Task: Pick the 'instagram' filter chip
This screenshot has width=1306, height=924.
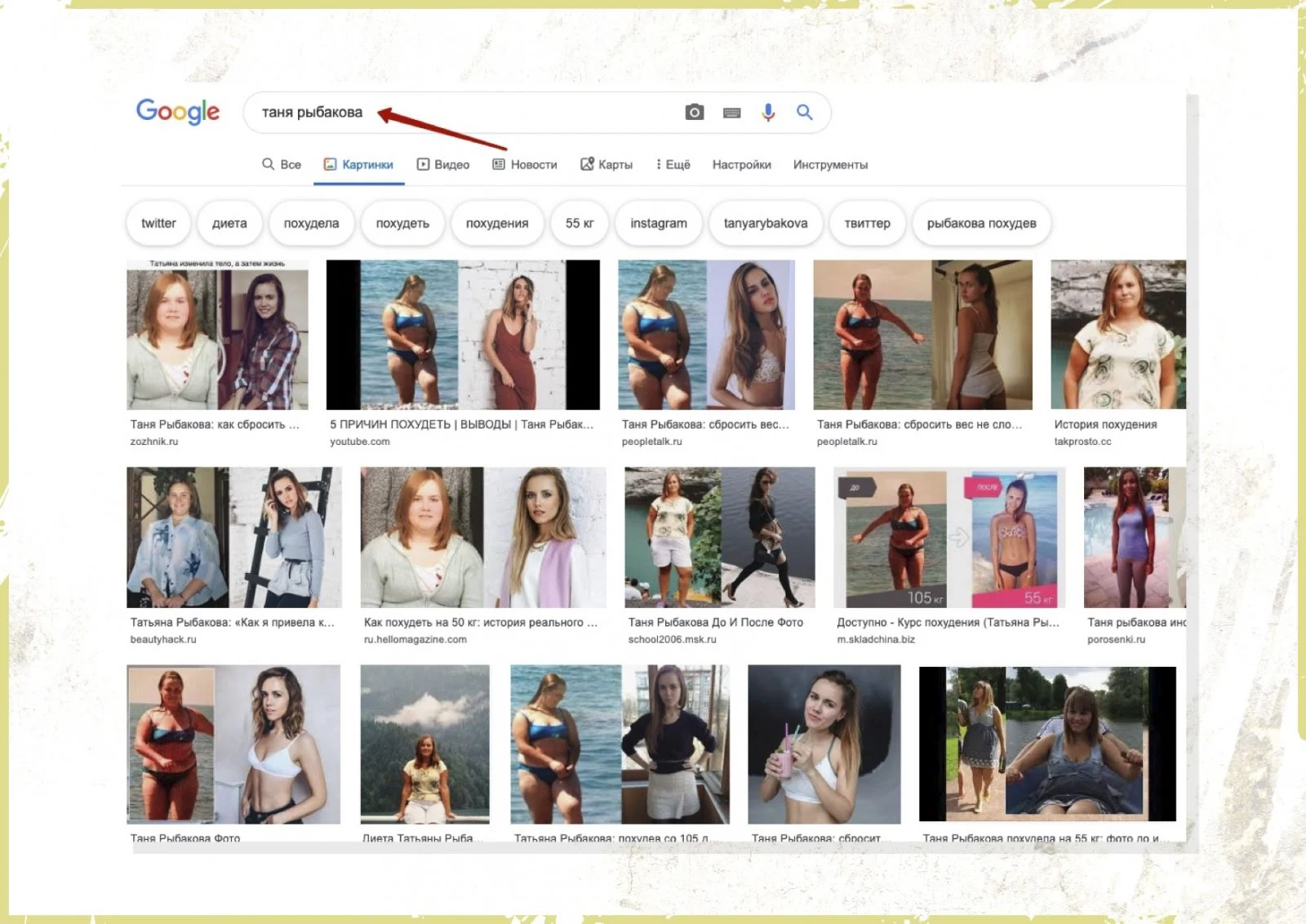Action: [659, 224]
